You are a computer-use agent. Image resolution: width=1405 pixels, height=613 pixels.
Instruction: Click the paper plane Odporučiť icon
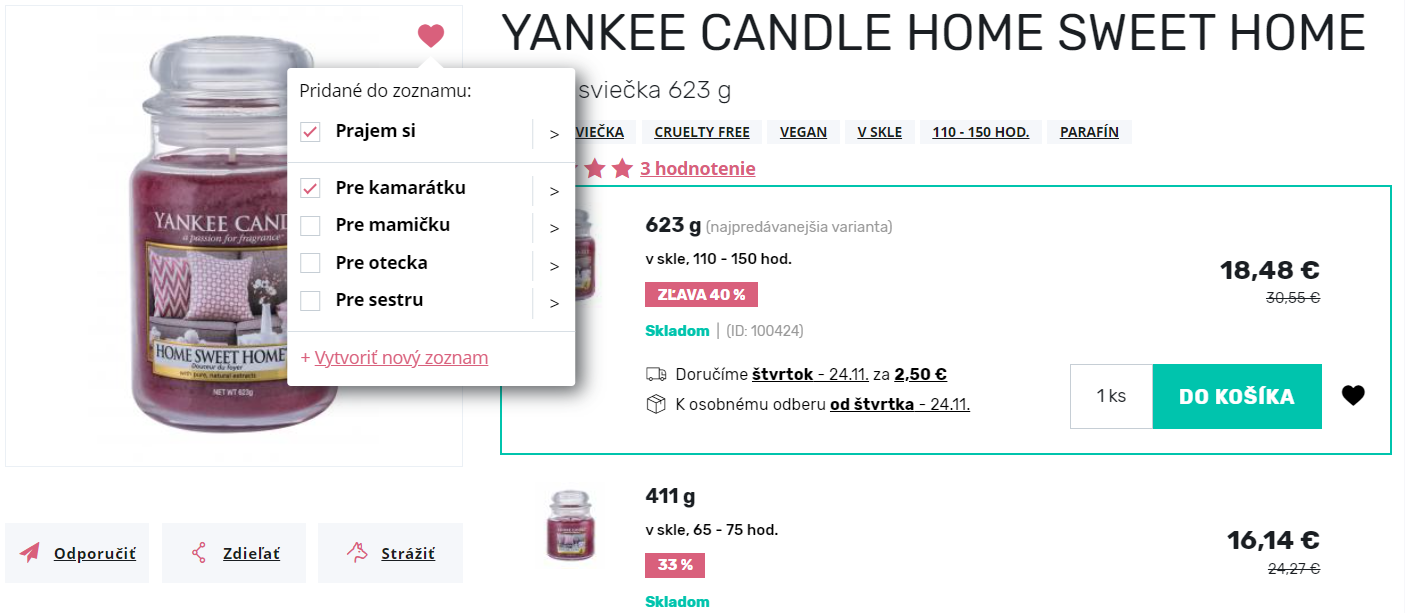tap(30, 553)
